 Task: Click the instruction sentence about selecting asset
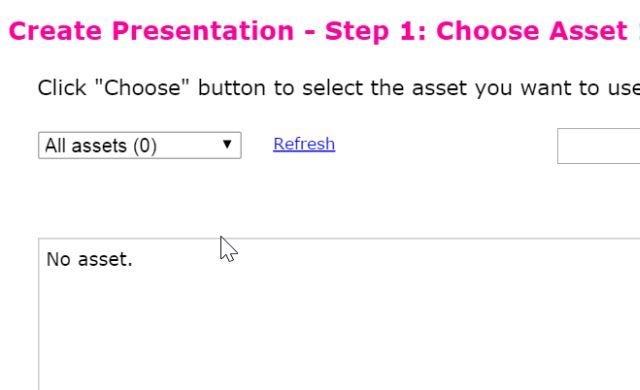tap(339, 88)
